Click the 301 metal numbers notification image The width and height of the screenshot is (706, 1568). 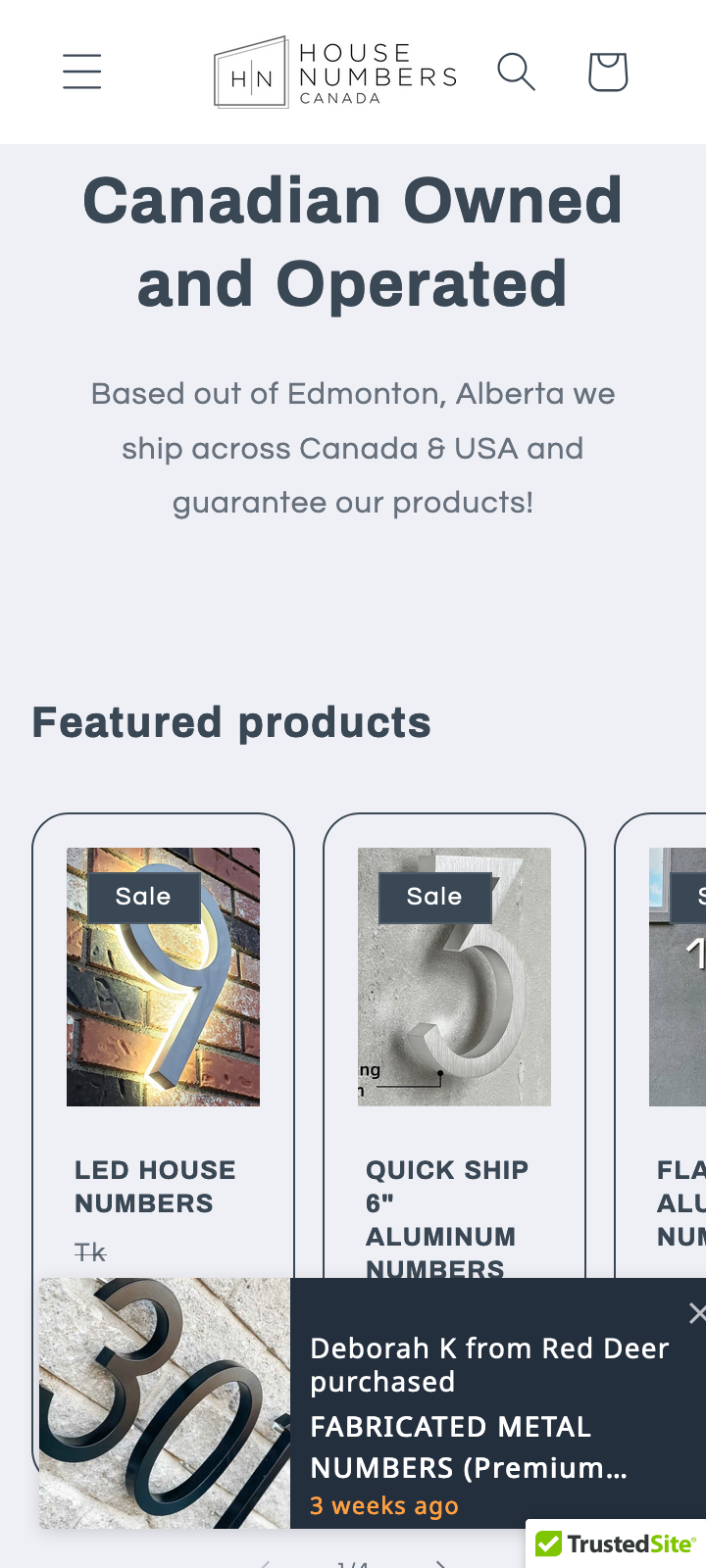(x=165, y=1403)
